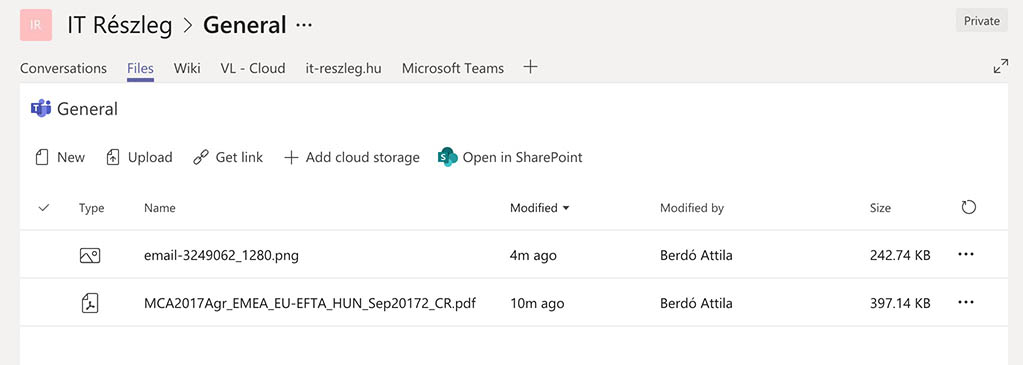Switch to the Wiki tab

click(187, 68)
